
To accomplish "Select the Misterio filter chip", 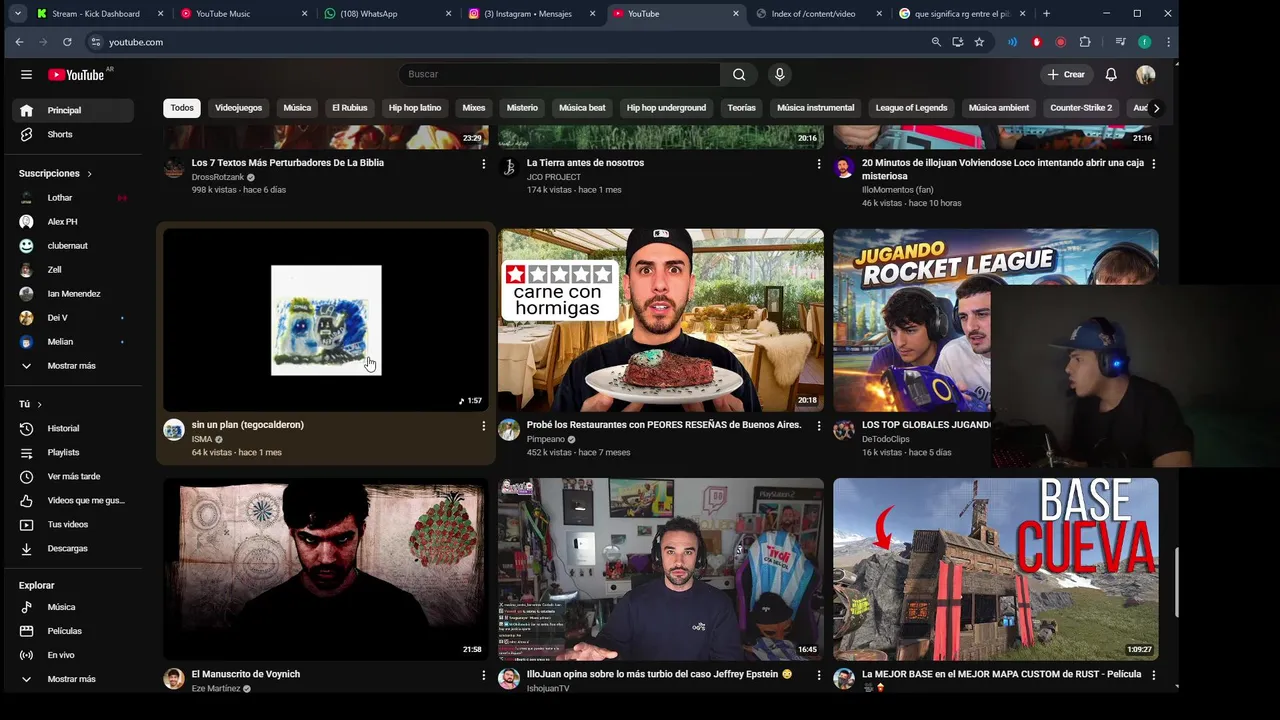I will tap(522, 108).
